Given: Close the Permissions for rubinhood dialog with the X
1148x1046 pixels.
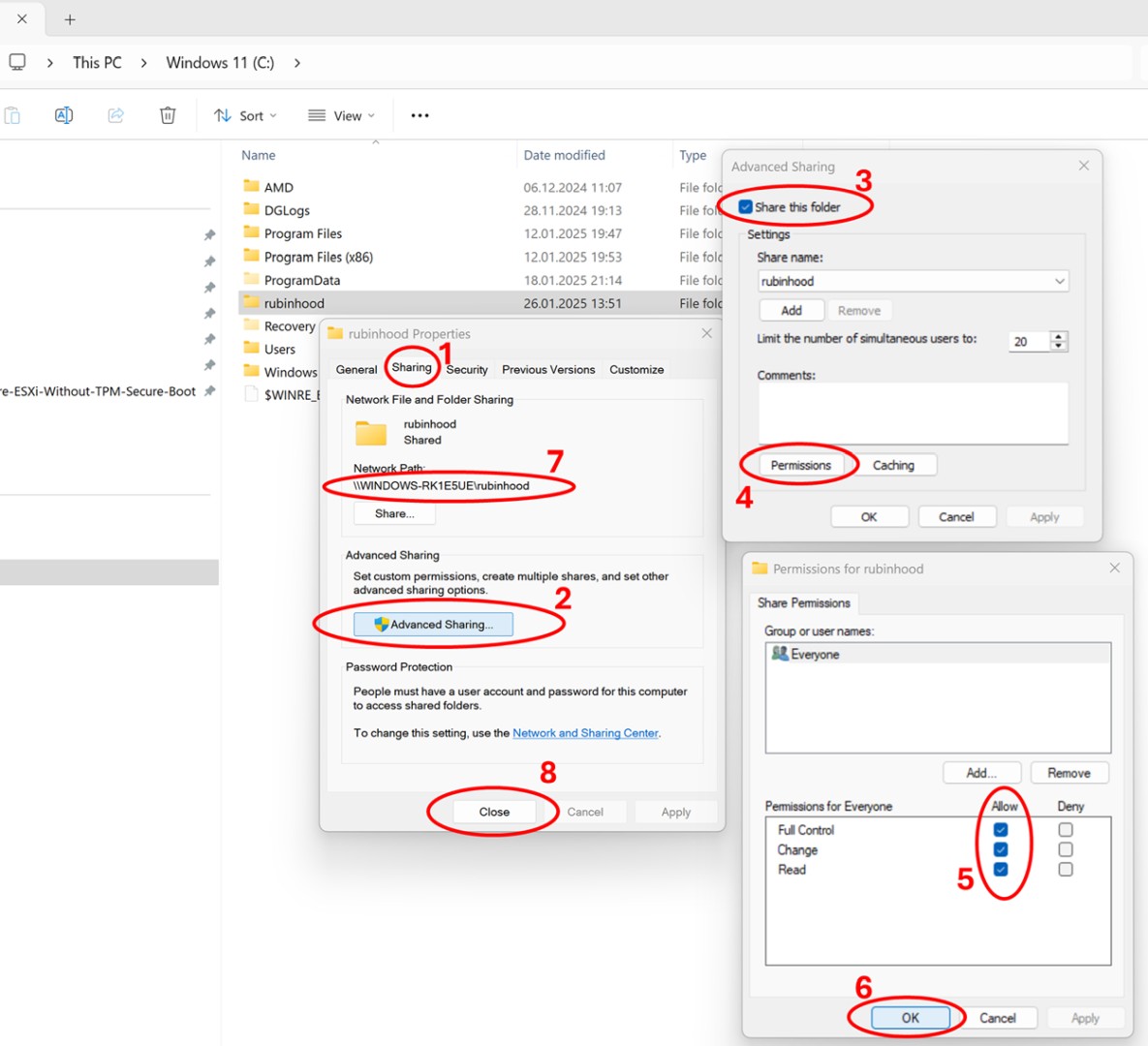Looking at the screenshot, I should (1114, 568).
